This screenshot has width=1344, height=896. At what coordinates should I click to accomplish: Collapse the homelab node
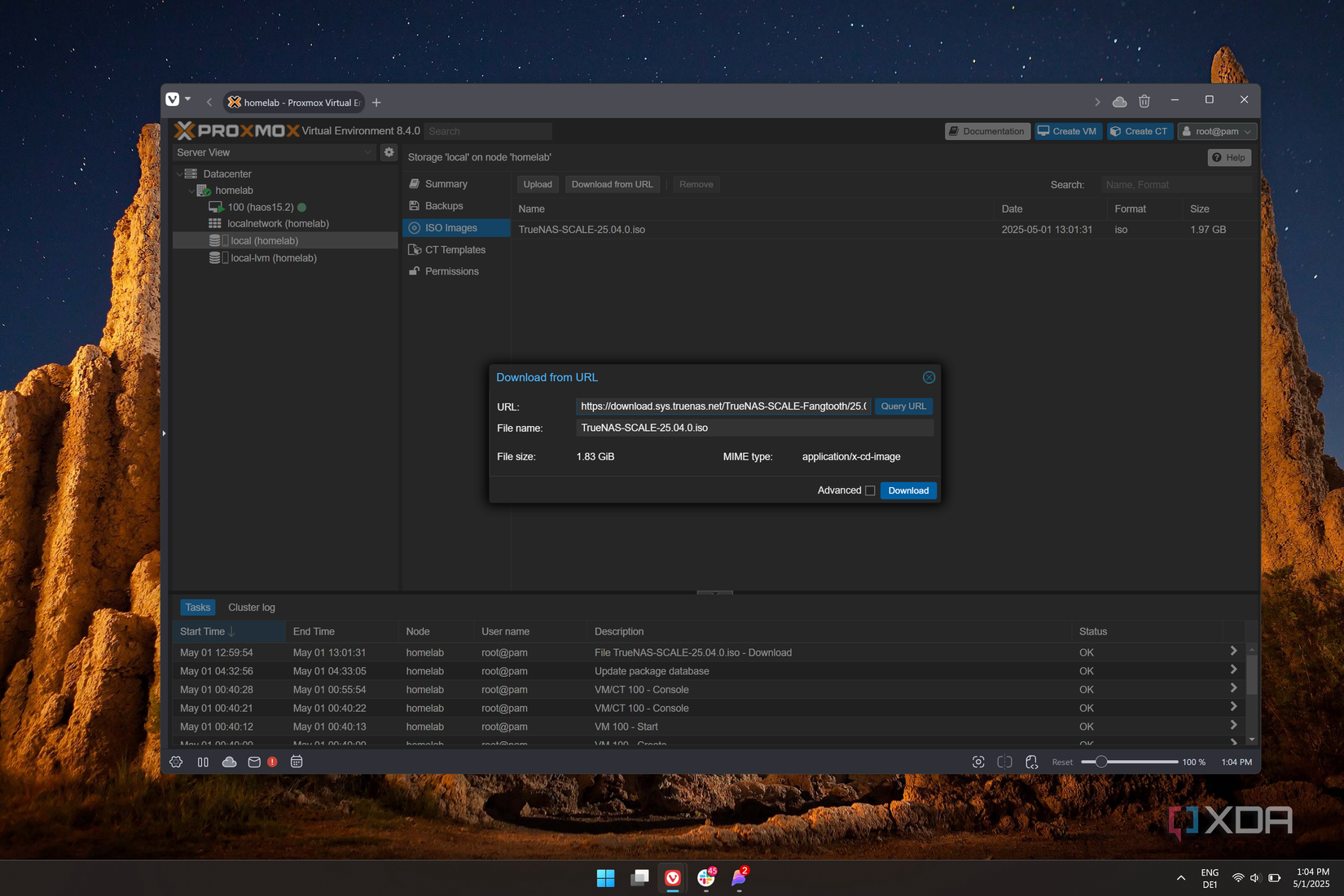coord(191,191)
